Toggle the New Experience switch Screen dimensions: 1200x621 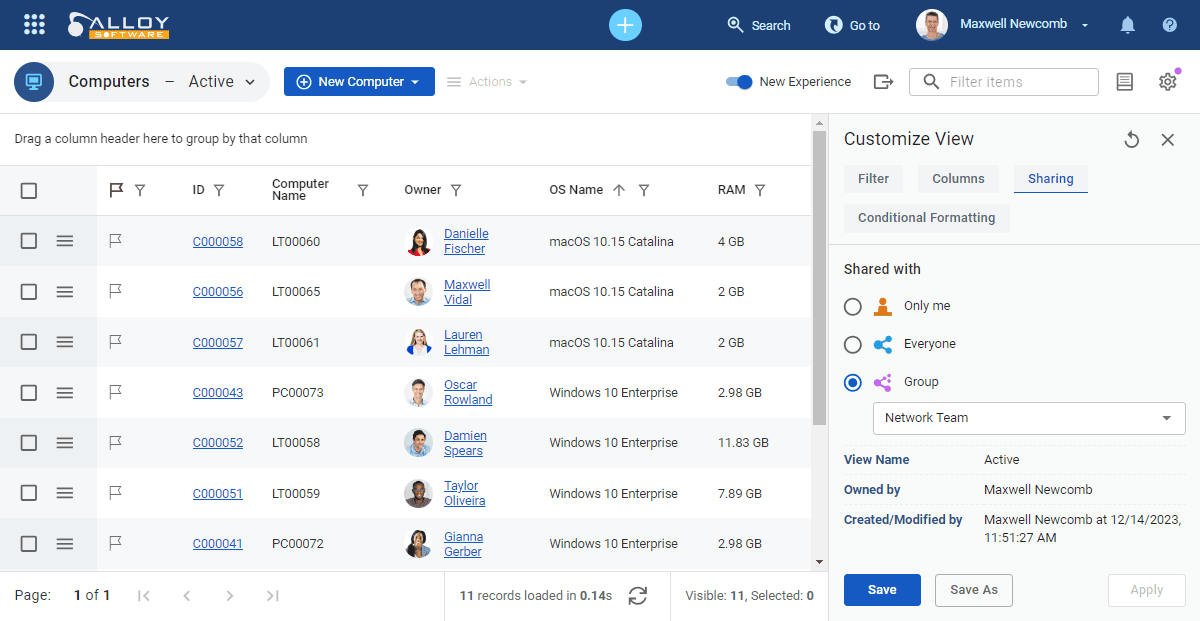(x=739, y=82)
